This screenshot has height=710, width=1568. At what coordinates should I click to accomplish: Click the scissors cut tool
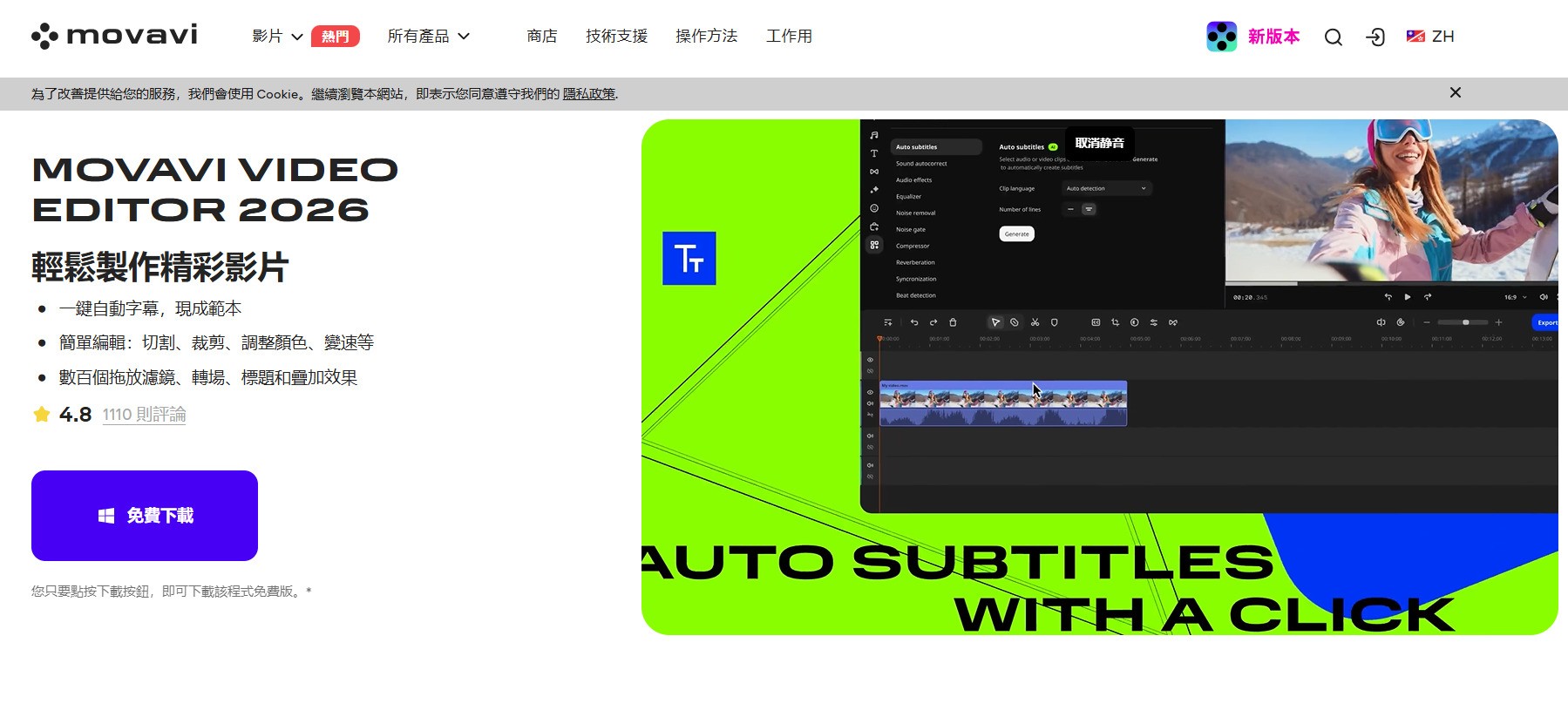coord(1035,322)
